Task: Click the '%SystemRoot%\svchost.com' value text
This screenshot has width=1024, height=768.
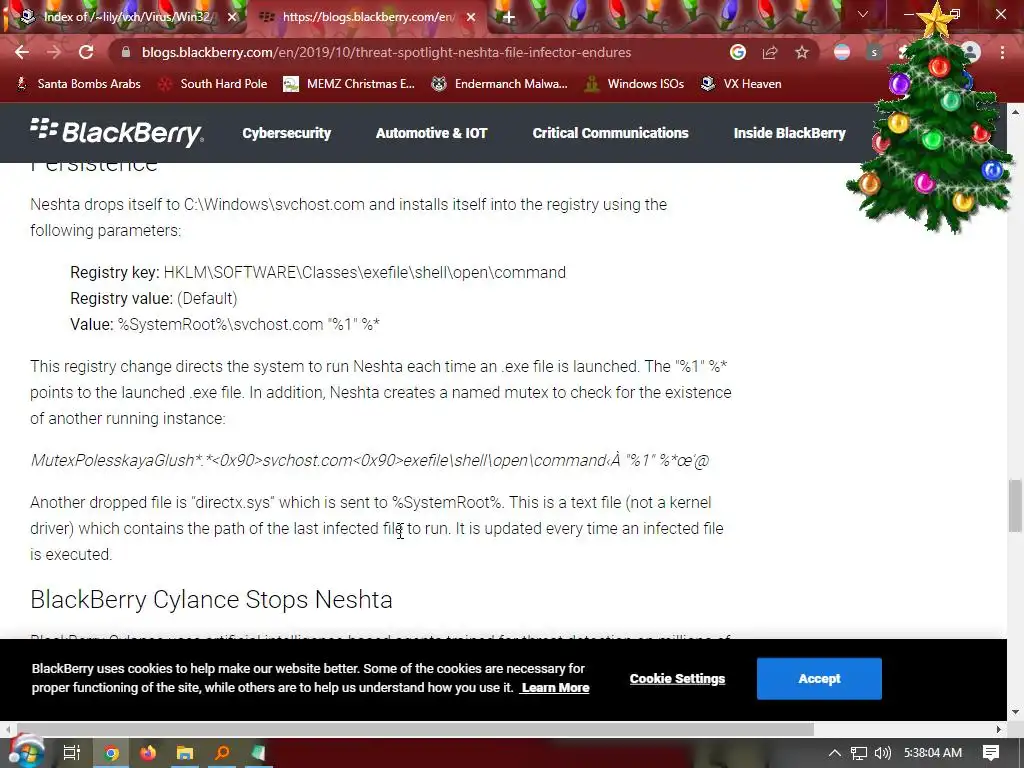Action: click(x=249, y=325)
